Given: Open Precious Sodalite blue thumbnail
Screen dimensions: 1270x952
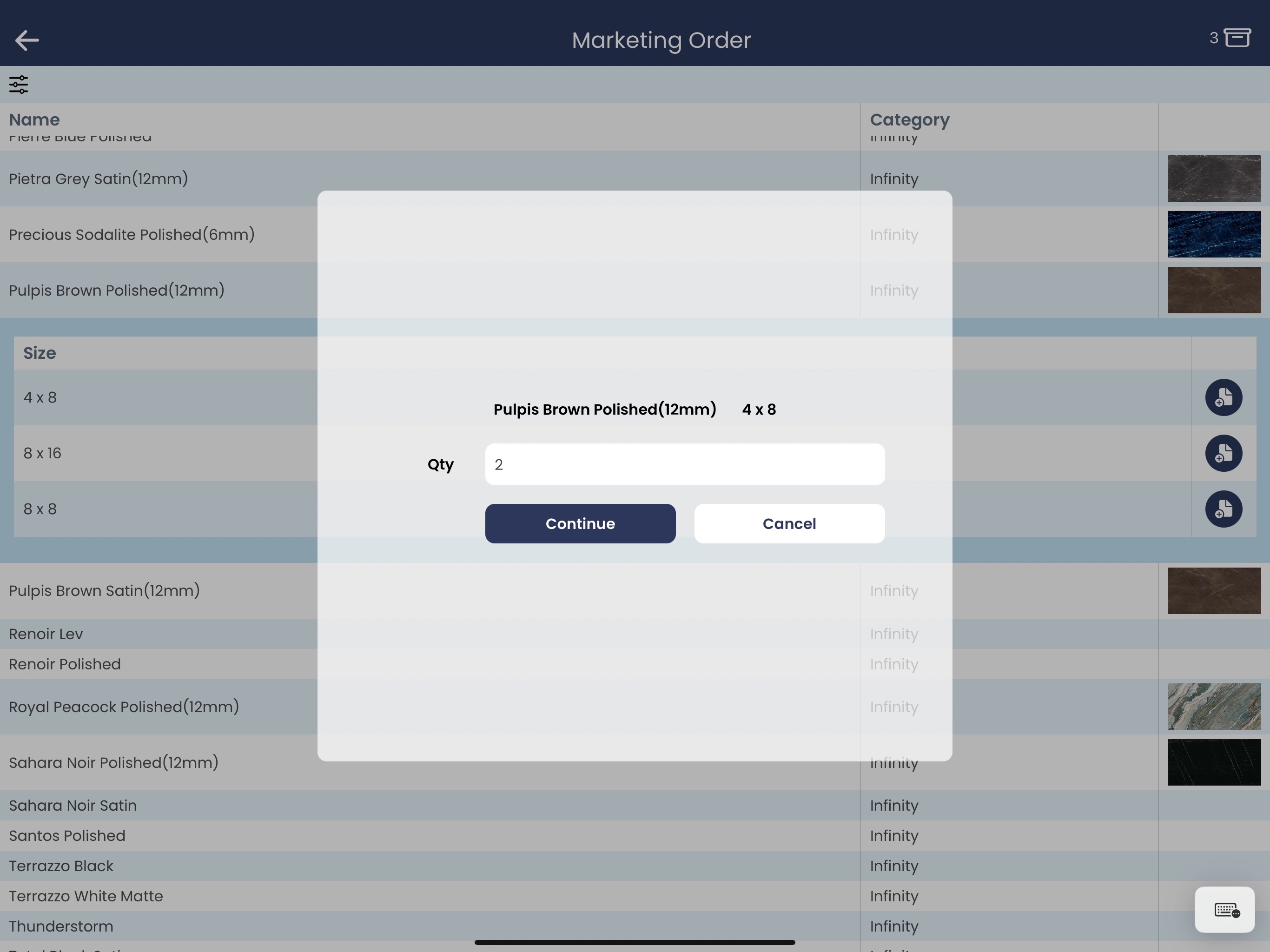Looking at the screenshot, I should [1214, 234].
